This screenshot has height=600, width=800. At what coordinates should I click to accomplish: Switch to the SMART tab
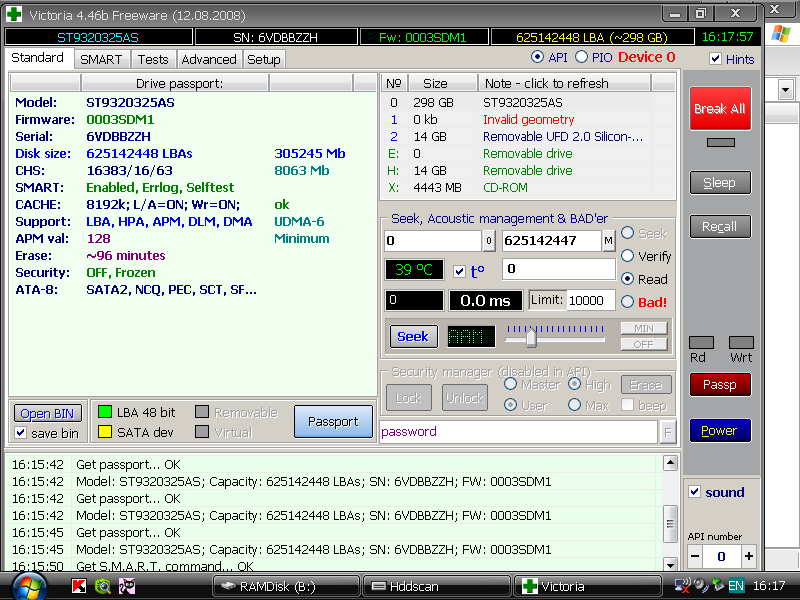click(x=101, y=59)
